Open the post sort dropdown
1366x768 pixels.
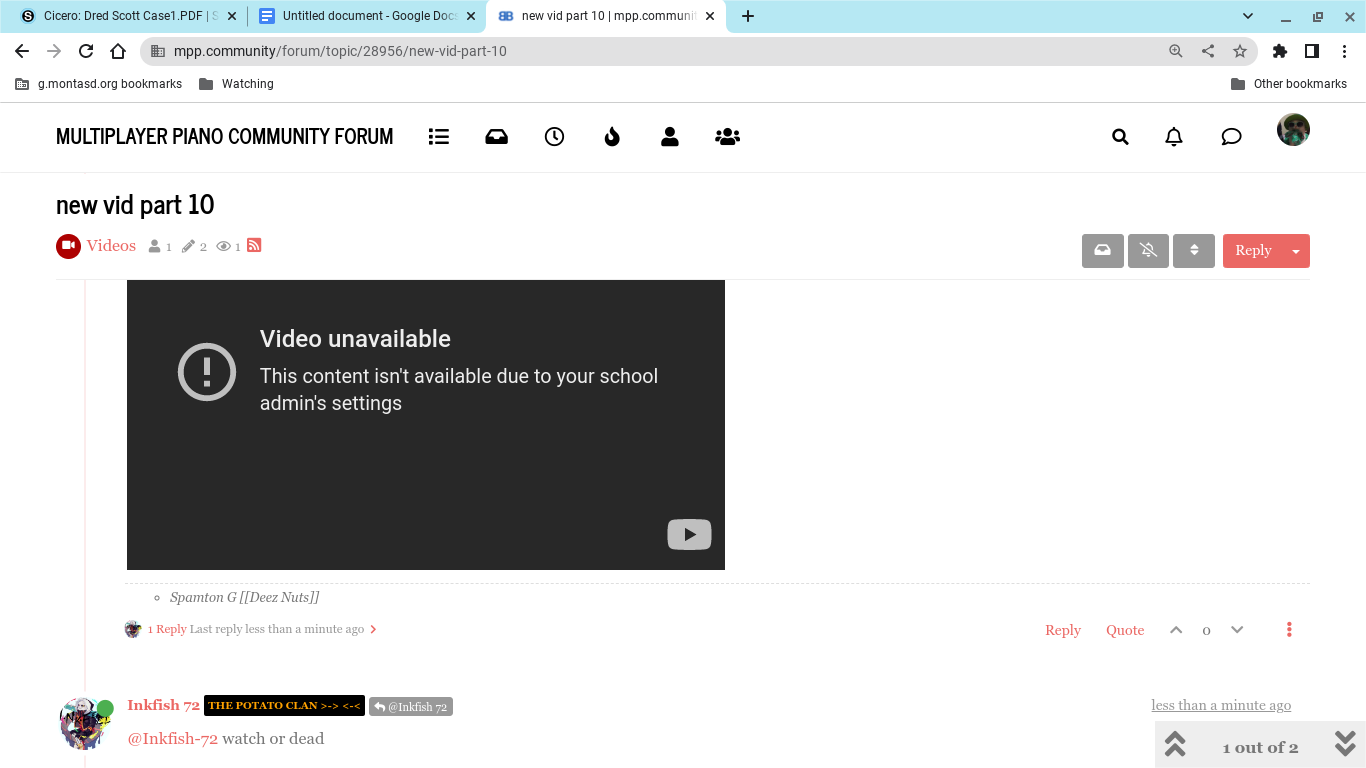point(1194,251)
